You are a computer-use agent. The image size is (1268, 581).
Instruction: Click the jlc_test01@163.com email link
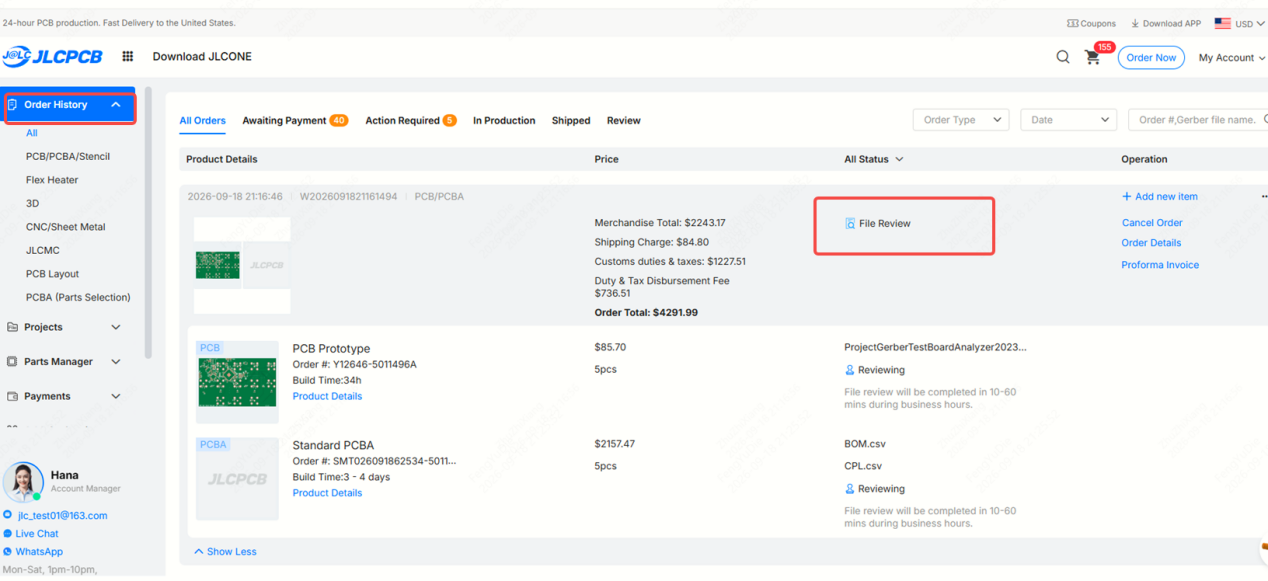click(62, 516)
